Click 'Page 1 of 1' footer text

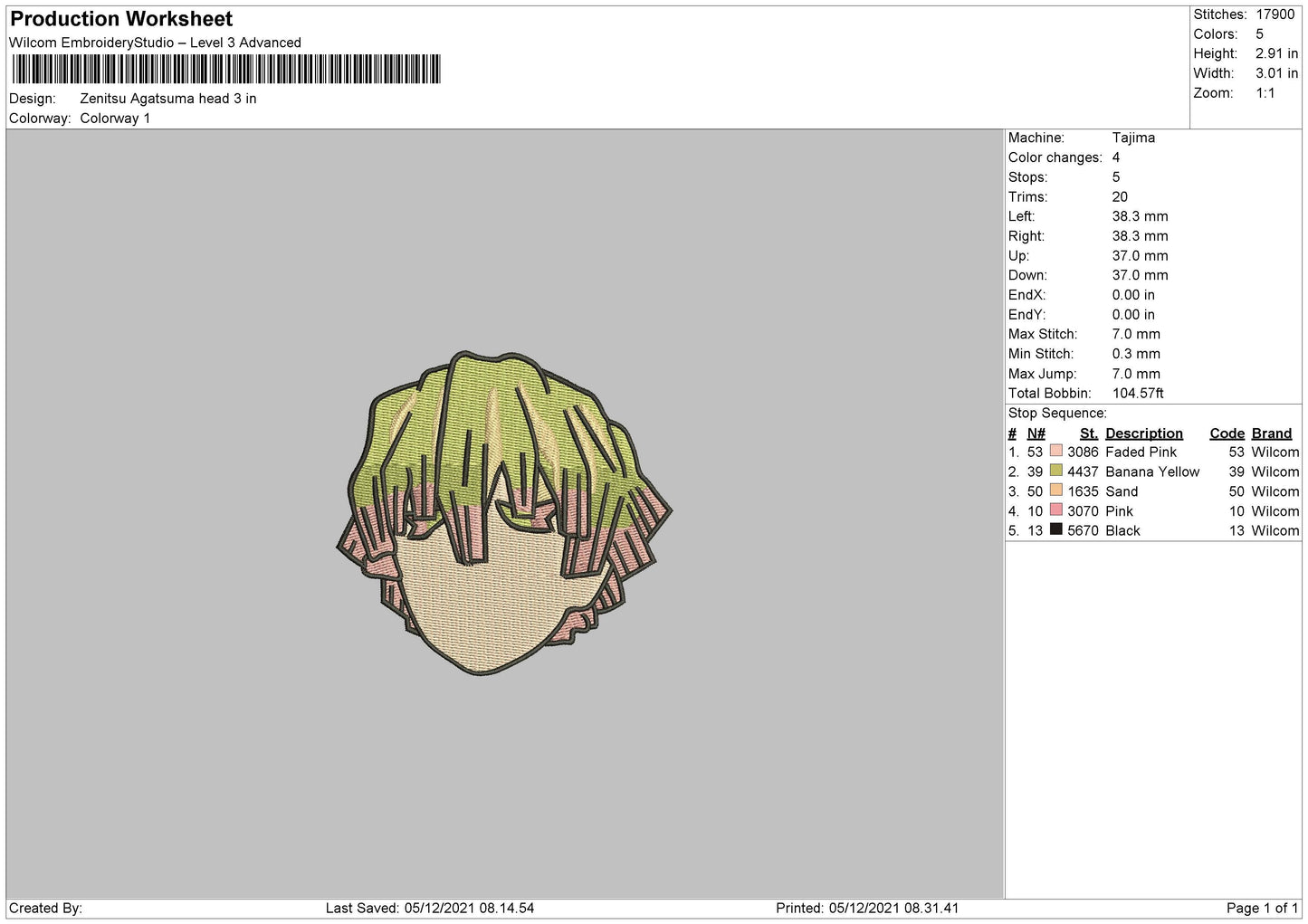(1262, 908)
